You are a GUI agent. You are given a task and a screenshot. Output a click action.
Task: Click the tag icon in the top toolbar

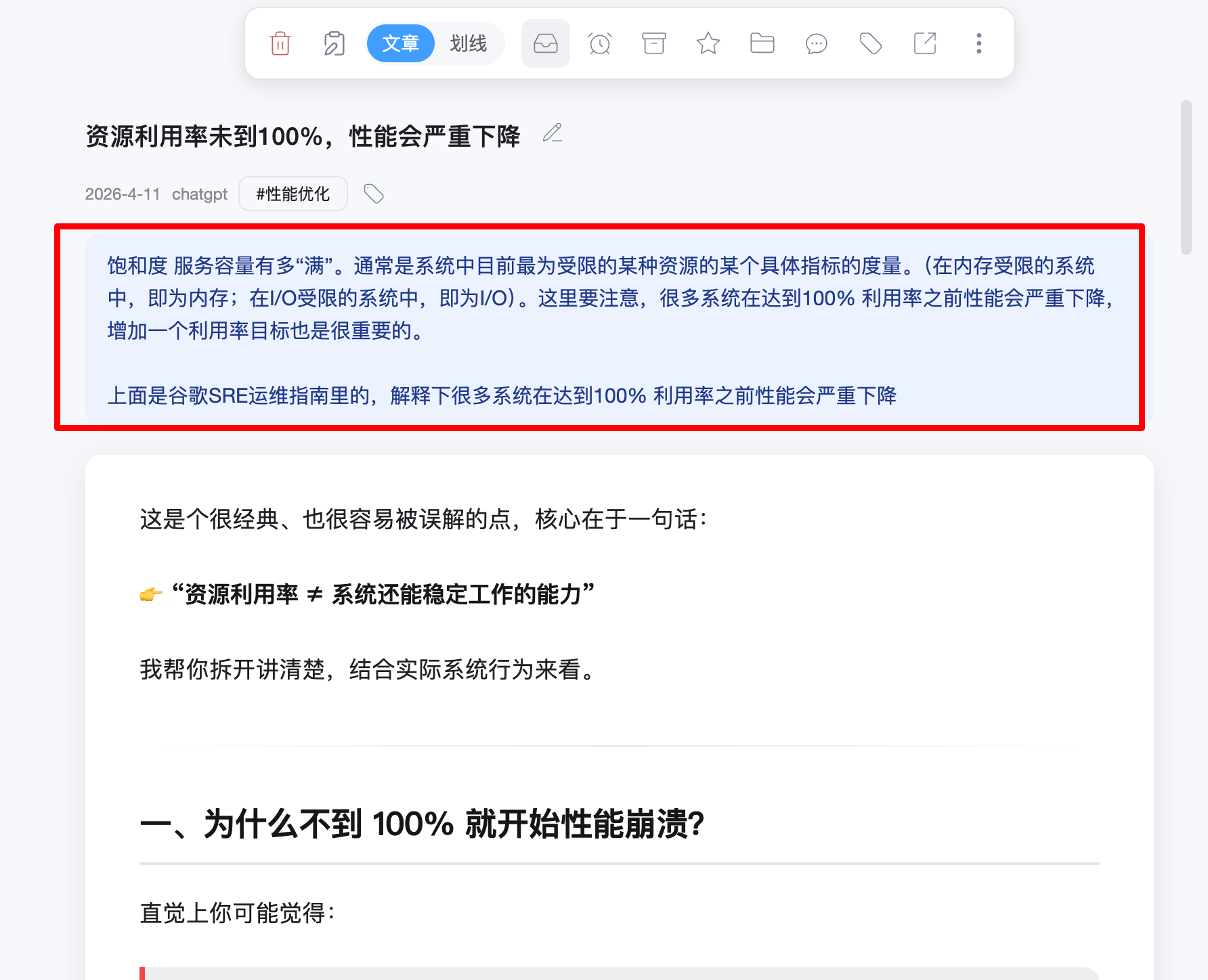coord(870,44)
